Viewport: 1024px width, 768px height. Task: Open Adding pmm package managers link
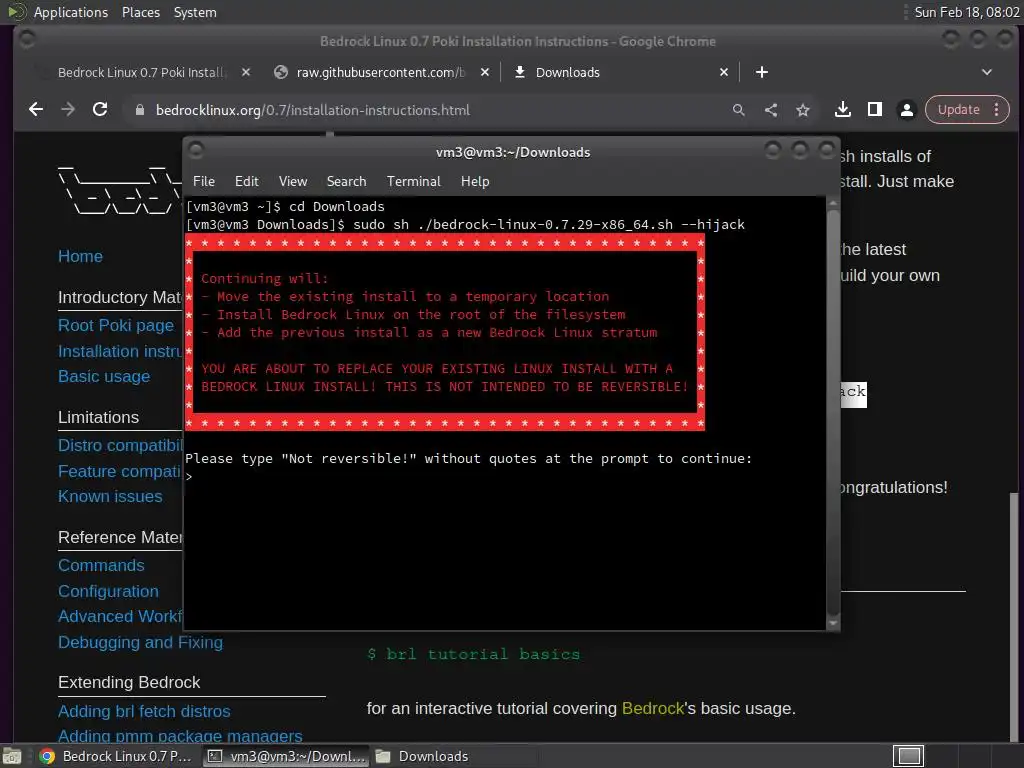point(180,736)
